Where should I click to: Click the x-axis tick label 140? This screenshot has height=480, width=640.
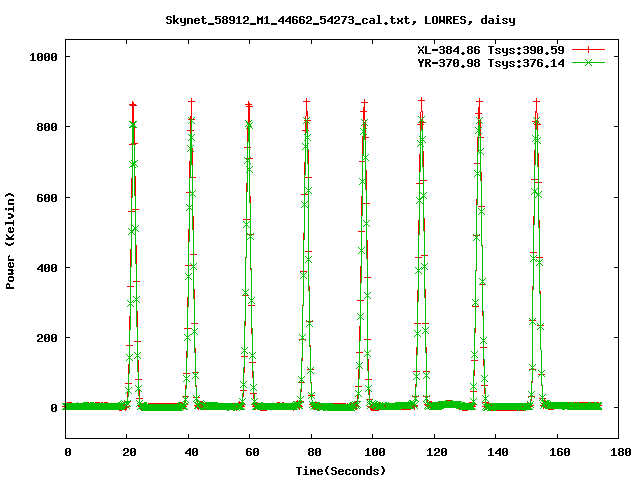(x=498, y=452)
